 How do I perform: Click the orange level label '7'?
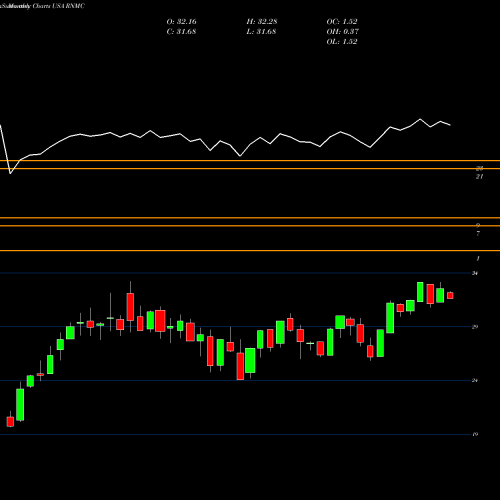click(478, 234)
